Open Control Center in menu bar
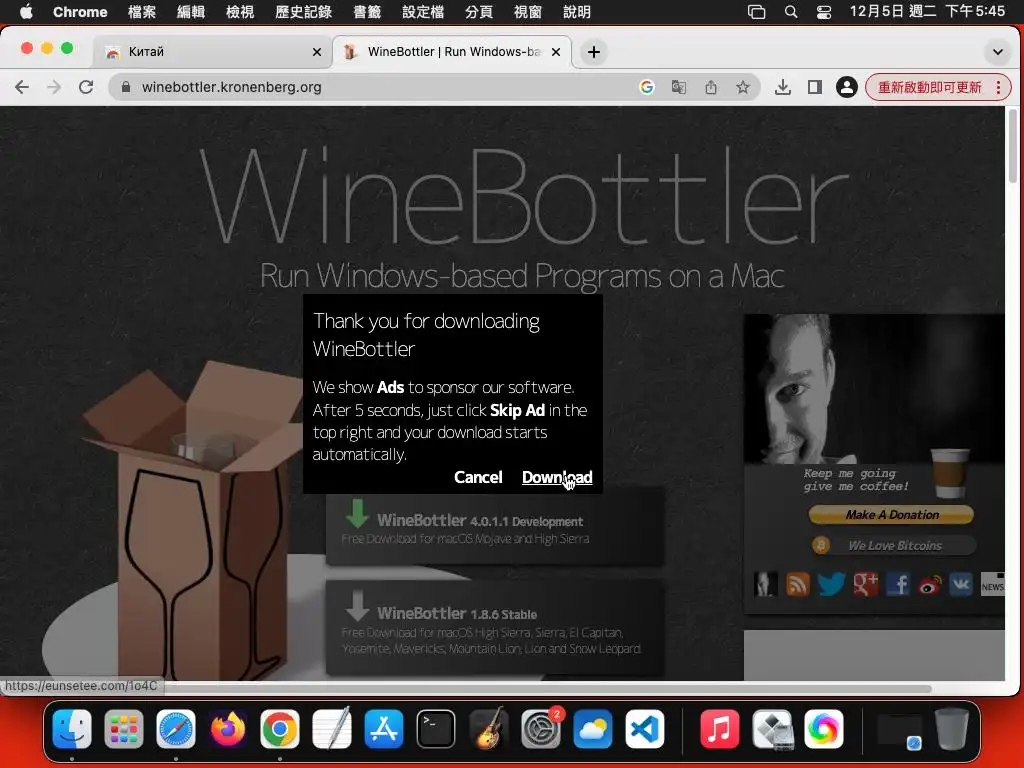Screen dimensions: 1024x768 coord(824,12)
